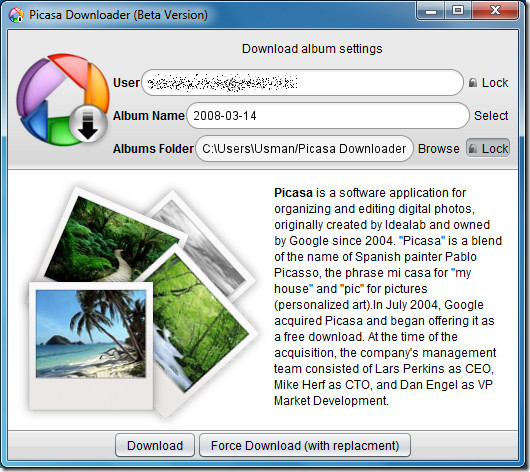Click the "Album Name" label
This screenshot has width=530, height=472.
(x=149, y=116)
